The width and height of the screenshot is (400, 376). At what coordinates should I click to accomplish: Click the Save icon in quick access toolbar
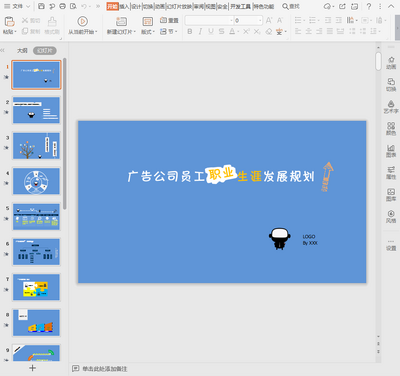[x=41, y=6]
